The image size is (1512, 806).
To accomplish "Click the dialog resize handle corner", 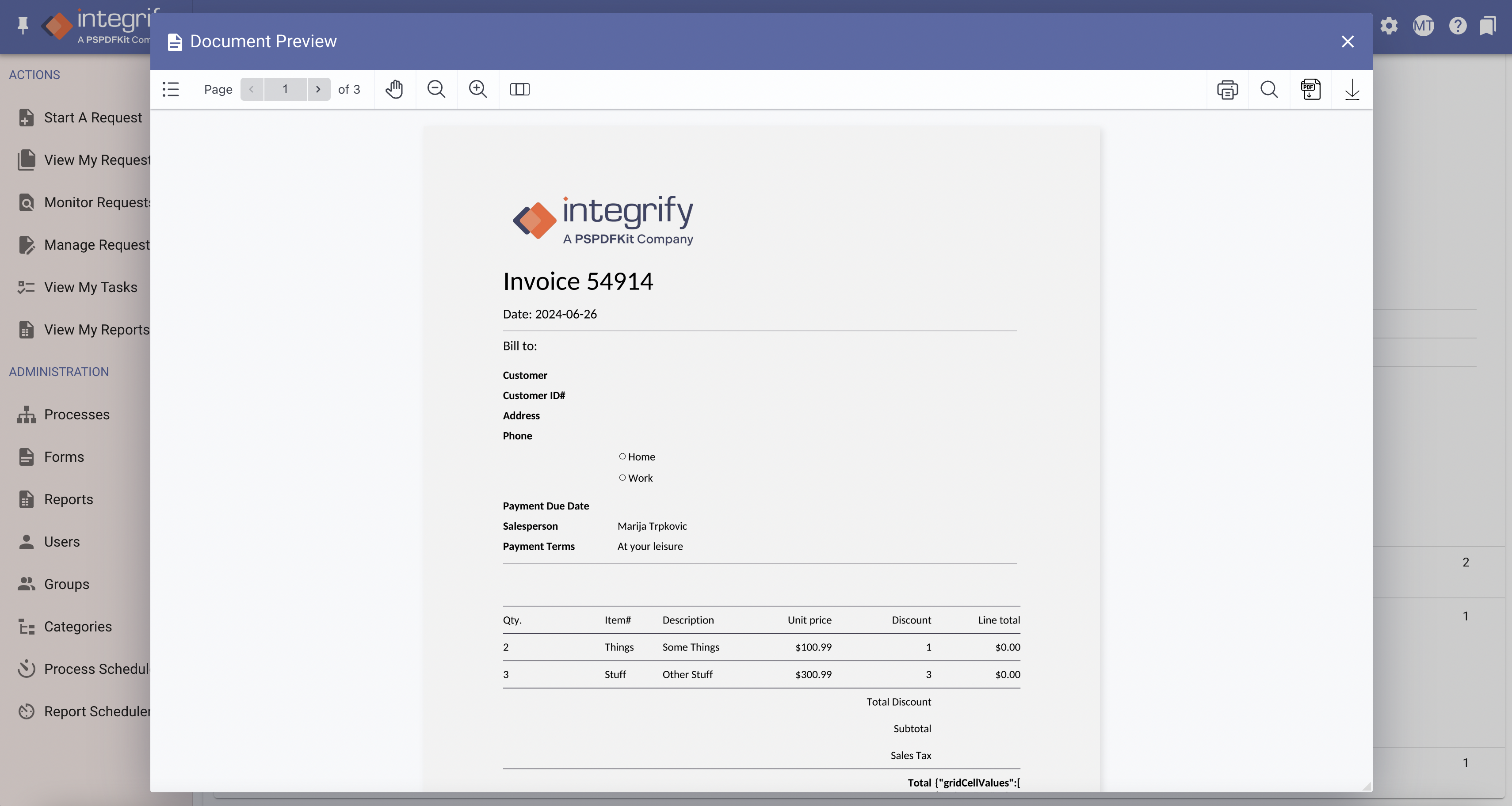I will coord(1367,786).
